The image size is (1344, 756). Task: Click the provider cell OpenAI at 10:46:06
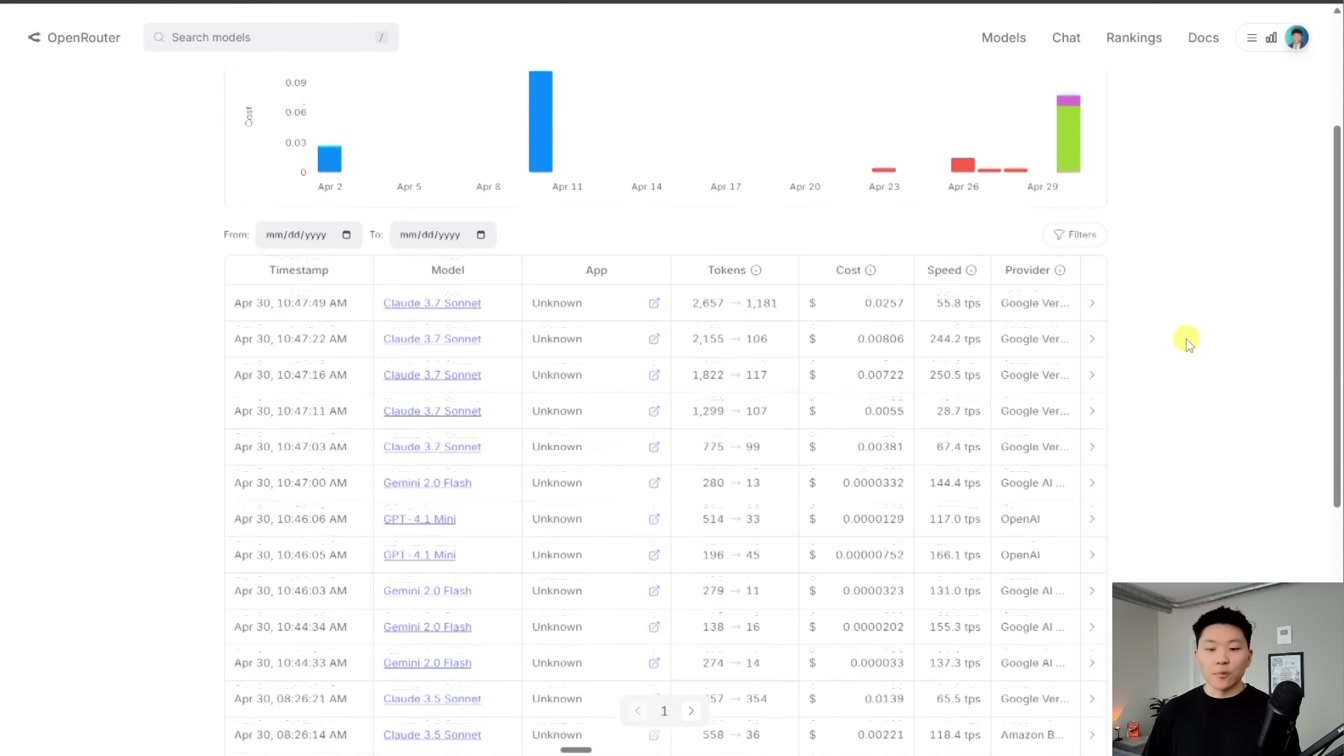(1020, 519)
